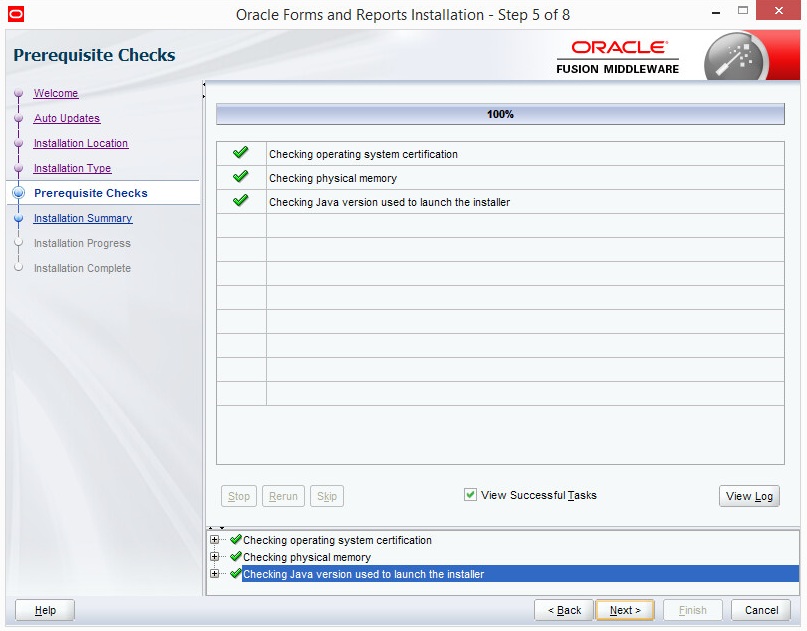Minimize the installer window
The width and height of the screenshot is (807, 631).
[x=715, y=11]
